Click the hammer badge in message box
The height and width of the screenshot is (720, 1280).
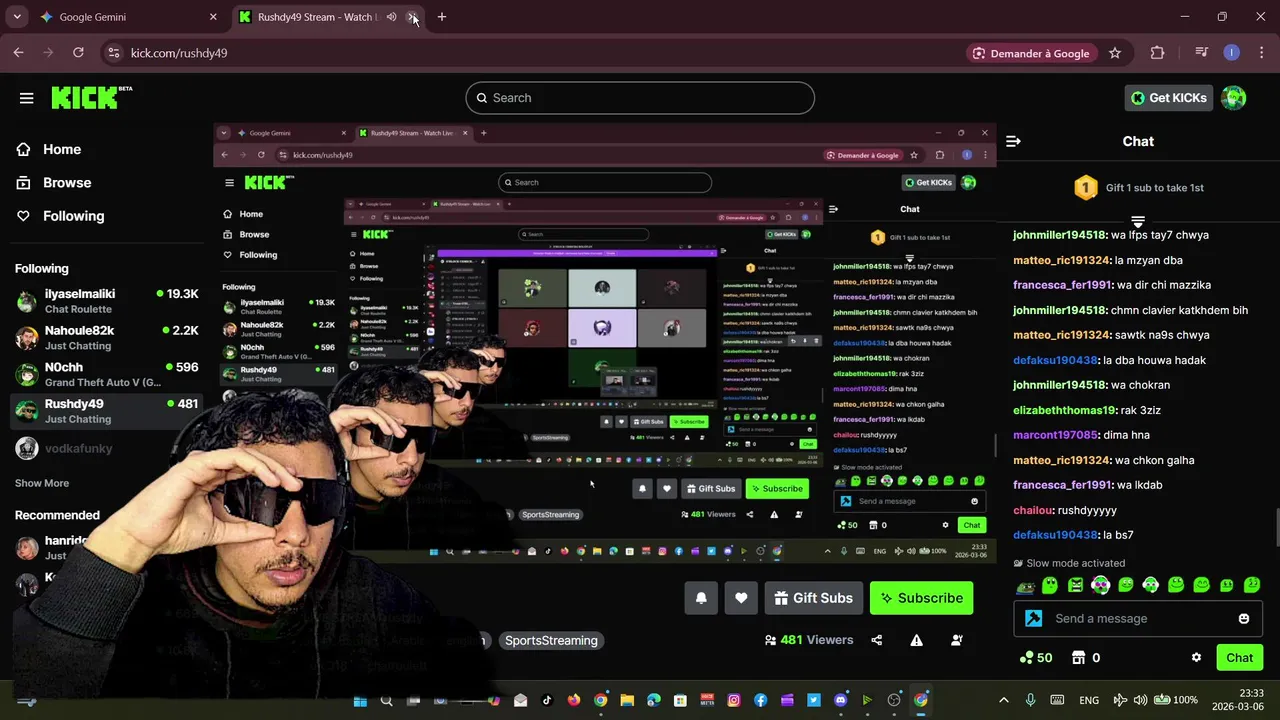[x=1034, y=618]
